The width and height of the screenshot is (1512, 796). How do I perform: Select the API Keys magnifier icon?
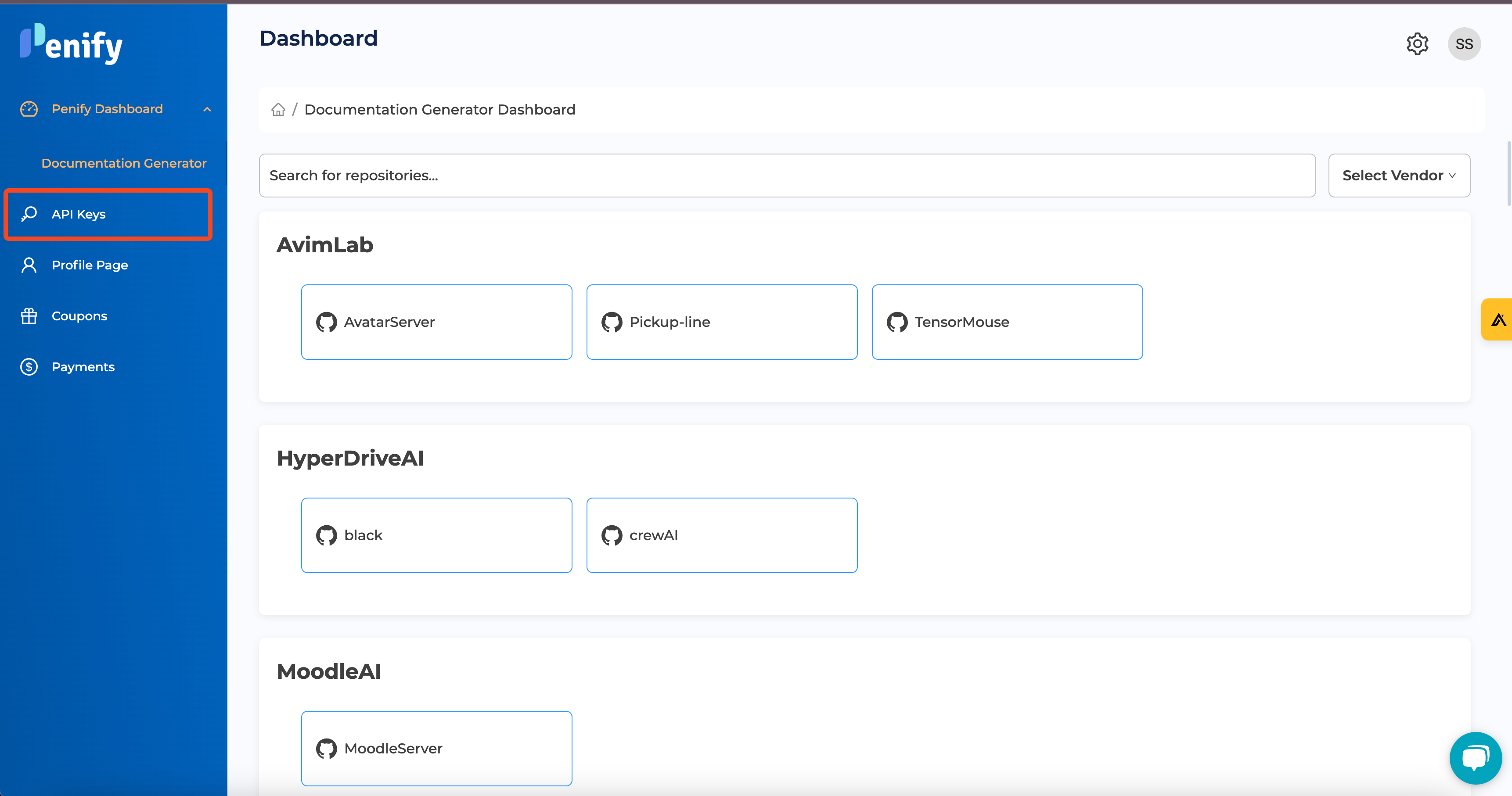pyautogui.click(x=28, y=214)
